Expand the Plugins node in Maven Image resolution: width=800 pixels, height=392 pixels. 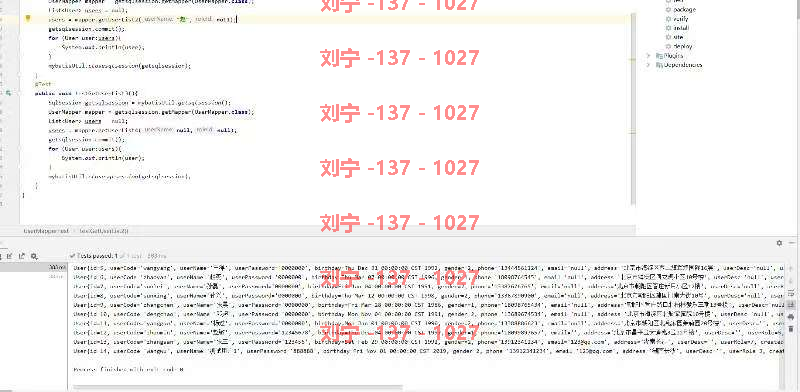pyautogui.click(x=649, y=56)
